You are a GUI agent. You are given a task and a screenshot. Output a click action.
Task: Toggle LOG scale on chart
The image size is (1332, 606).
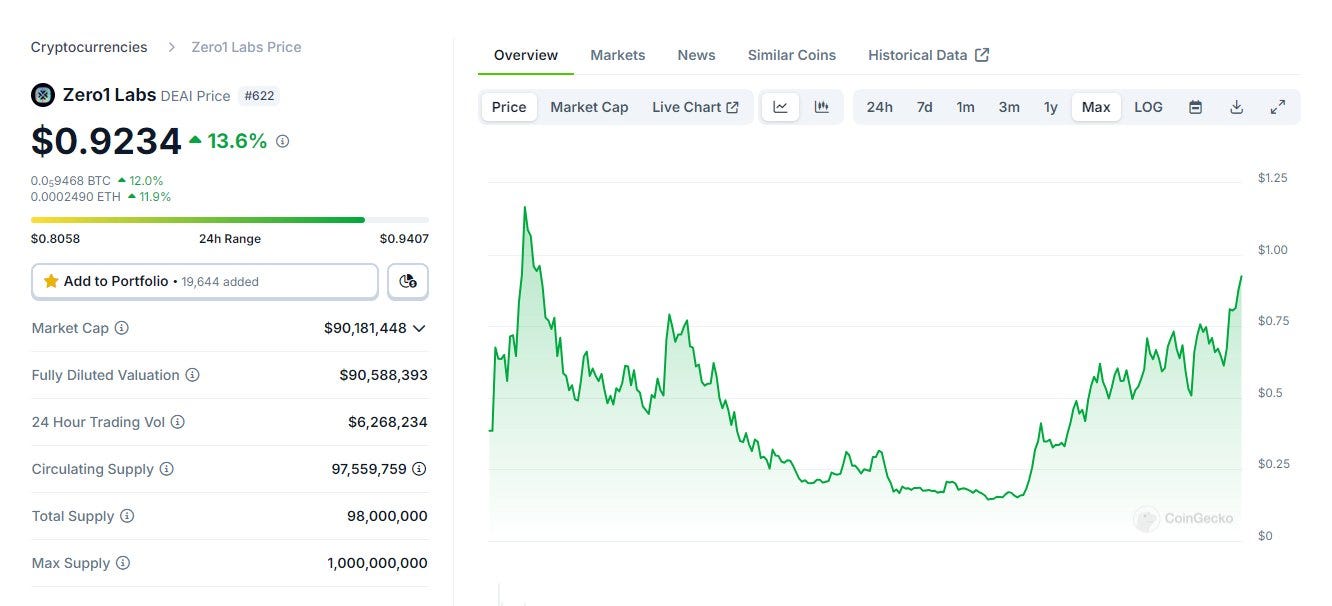(1148, 107)
